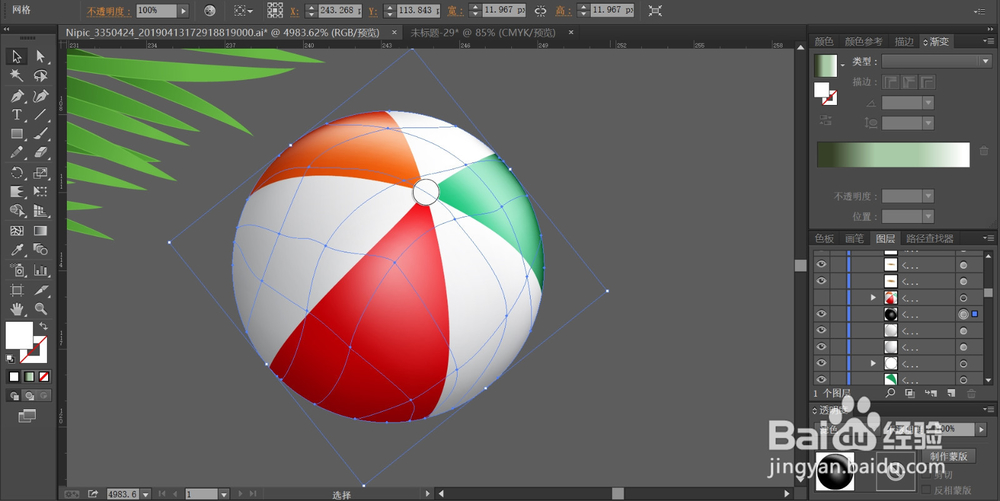The image size is (1000, 501).
Task: Click the gradient fill preview swatch
Action: tap(825, 66)
